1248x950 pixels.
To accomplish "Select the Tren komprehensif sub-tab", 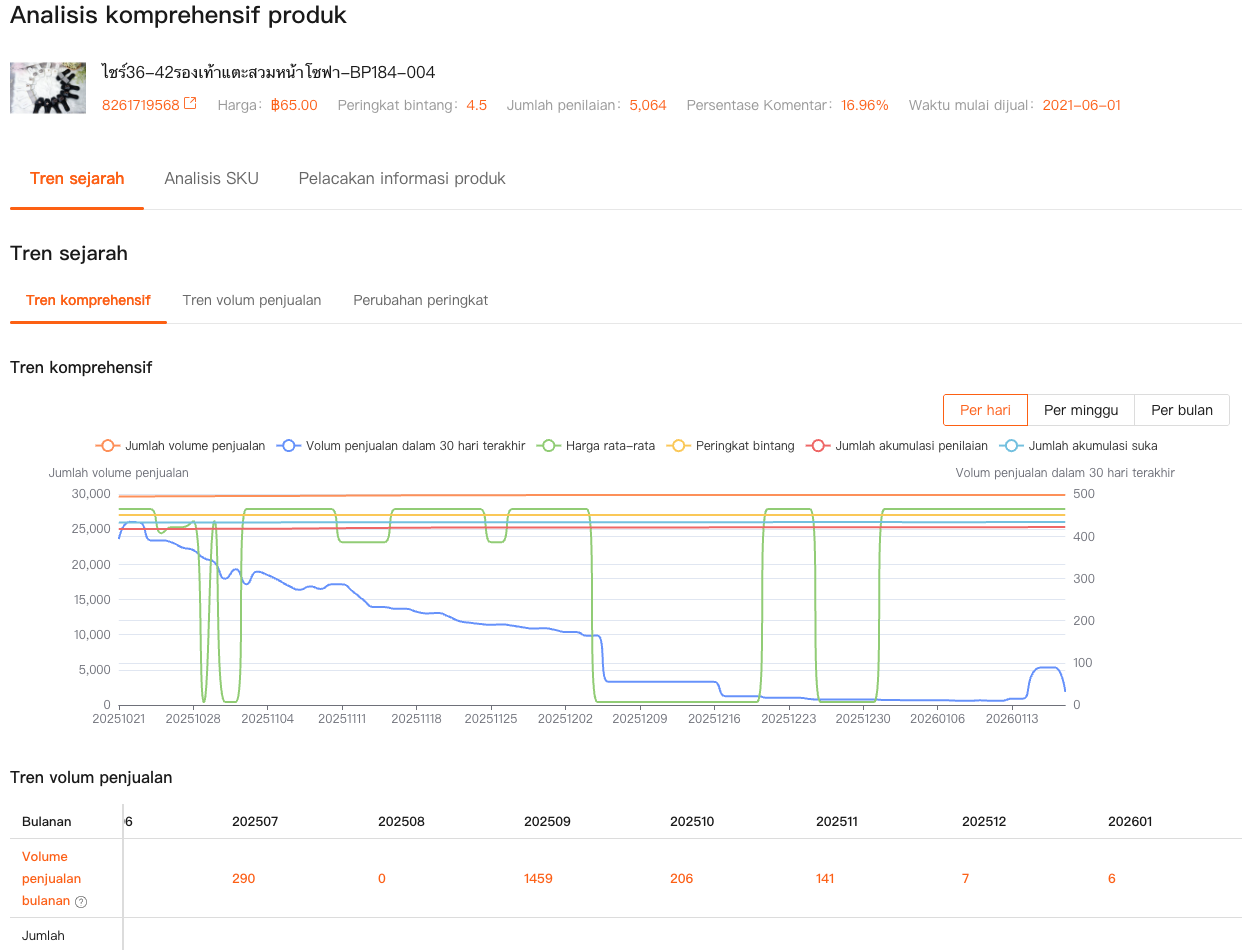I will click(x=88, y=300).
